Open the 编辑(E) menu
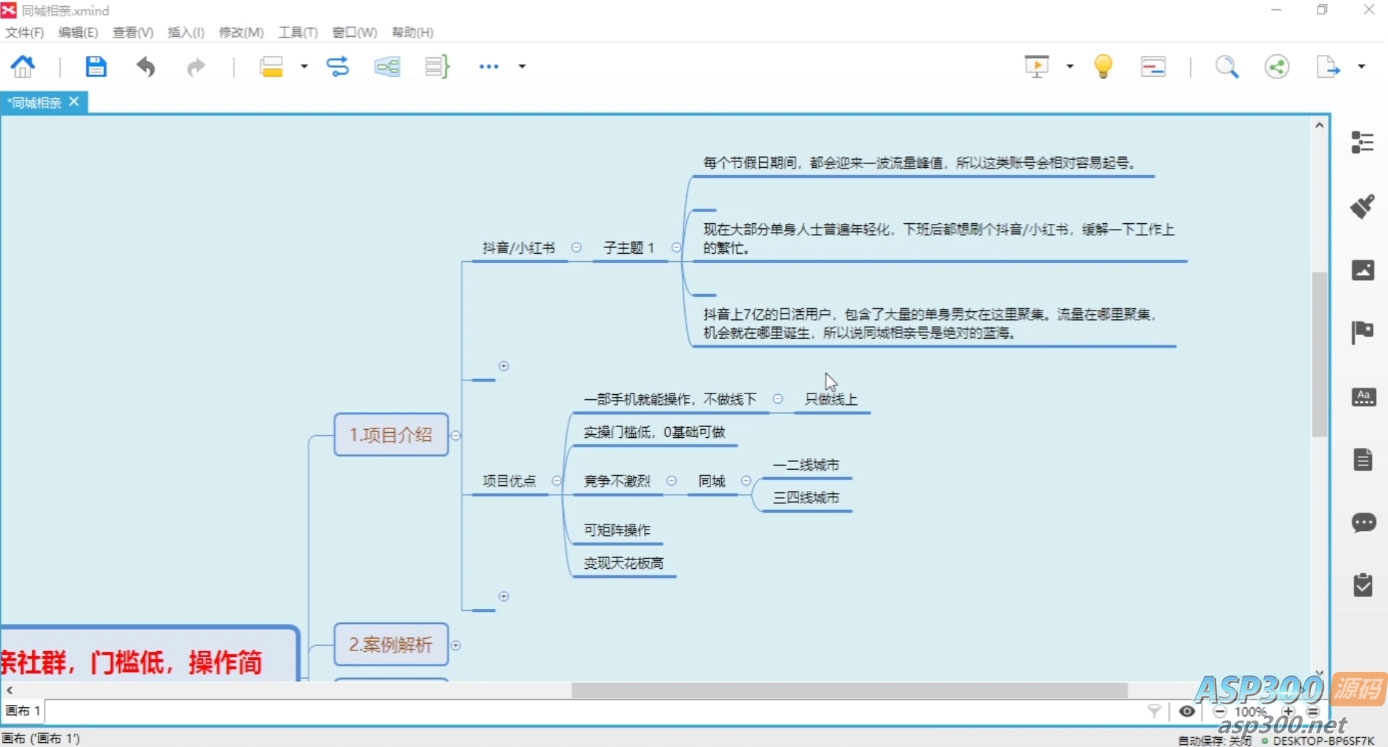 (x=78, y=32)
